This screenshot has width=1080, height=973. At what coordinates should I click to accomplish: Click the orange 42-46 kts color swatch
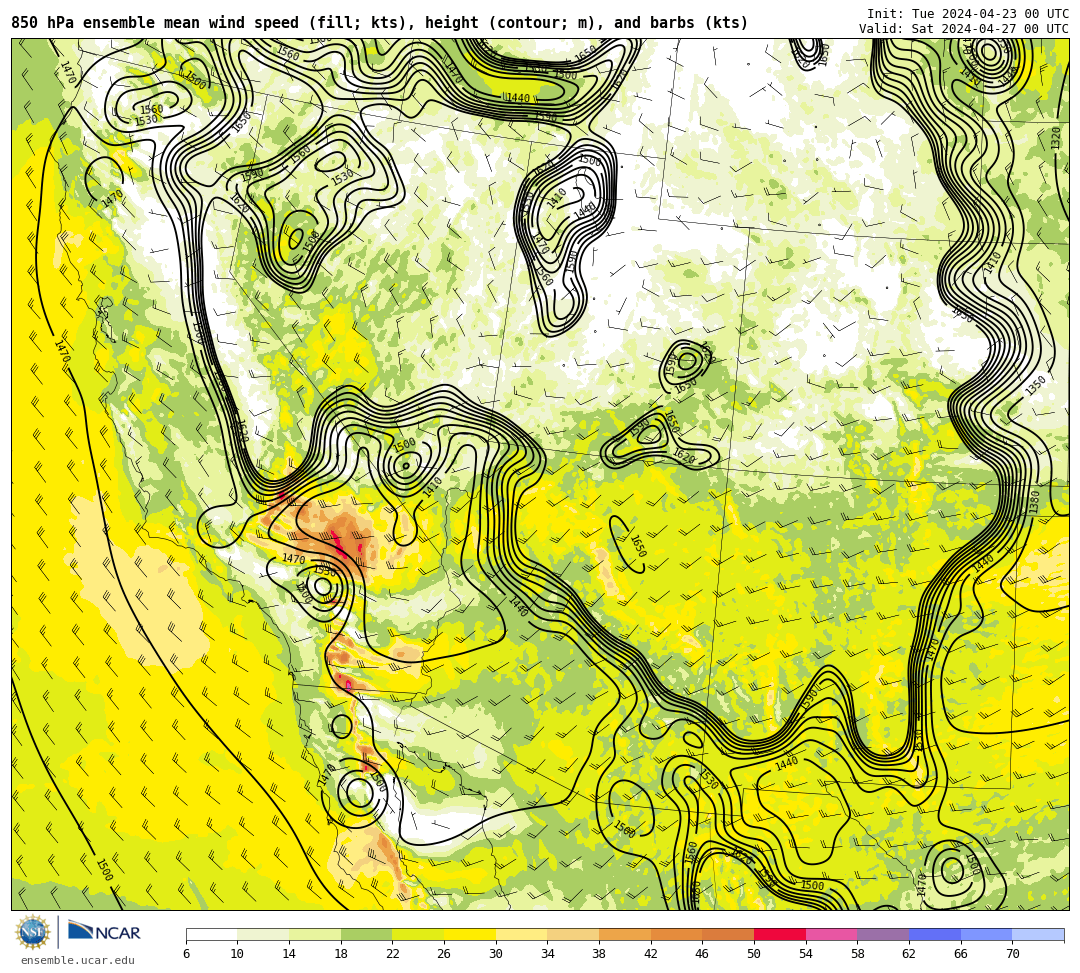(x=676, y=934)
